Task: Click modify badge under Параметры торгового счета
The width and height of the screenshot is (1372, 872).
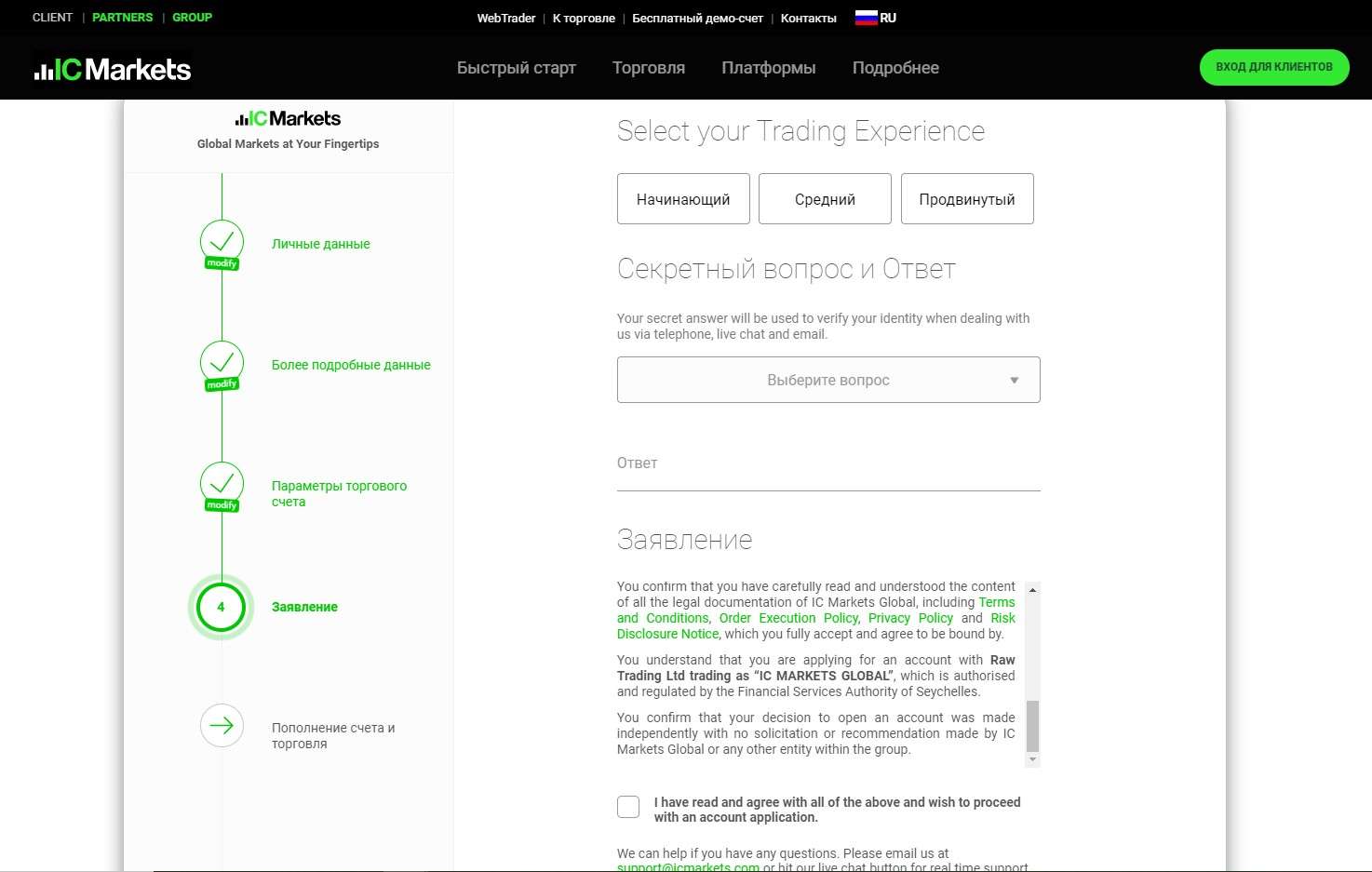Action: coord(222,505)
